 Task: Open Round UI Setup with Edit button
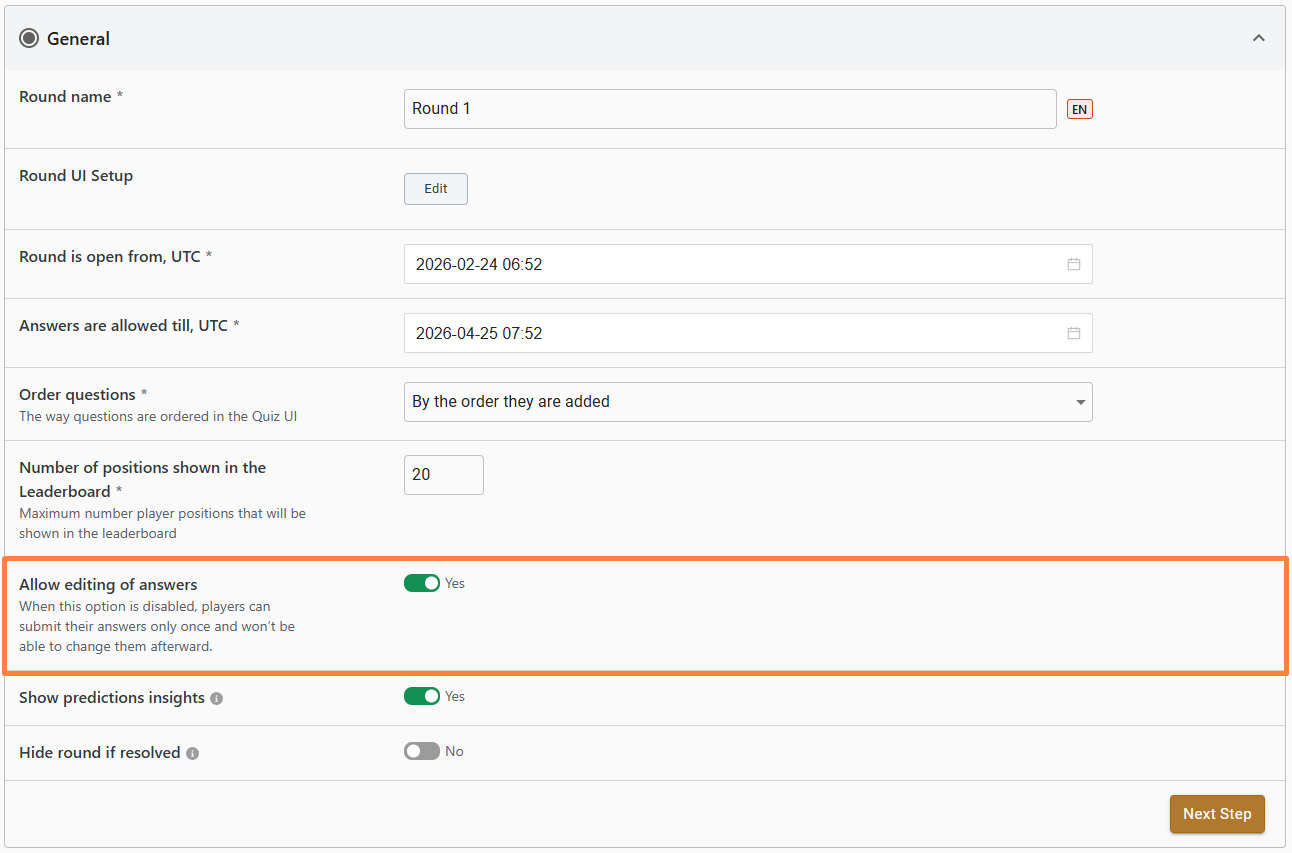(435, 189)
